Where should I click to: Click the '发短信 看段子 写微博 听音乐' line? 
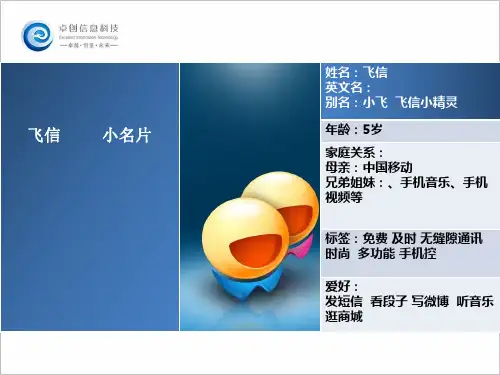tap(409, 301)
